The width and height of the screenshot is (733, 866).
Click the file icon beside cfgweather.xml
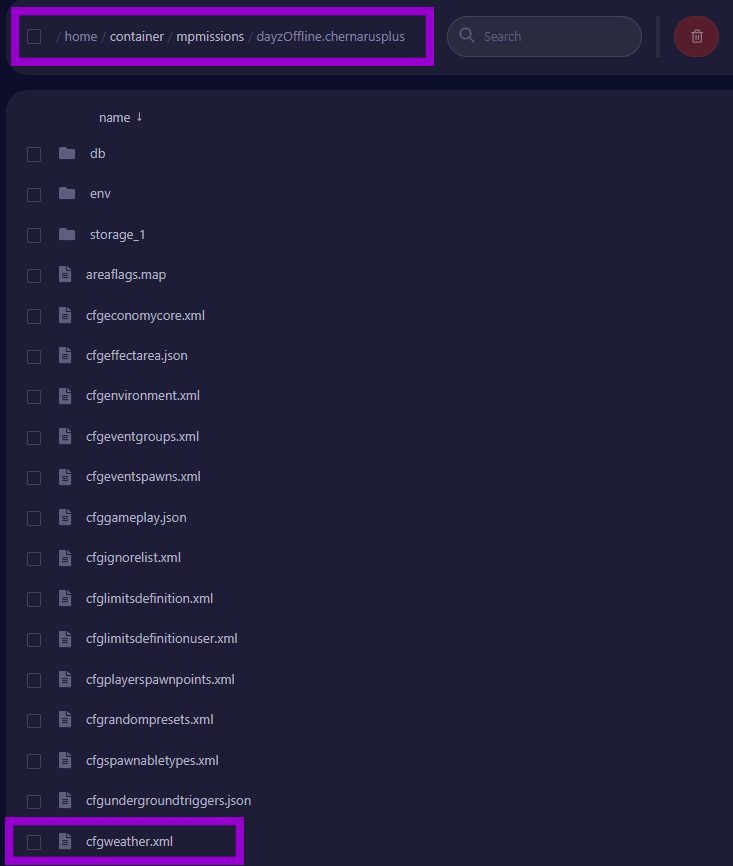(65, 840)
